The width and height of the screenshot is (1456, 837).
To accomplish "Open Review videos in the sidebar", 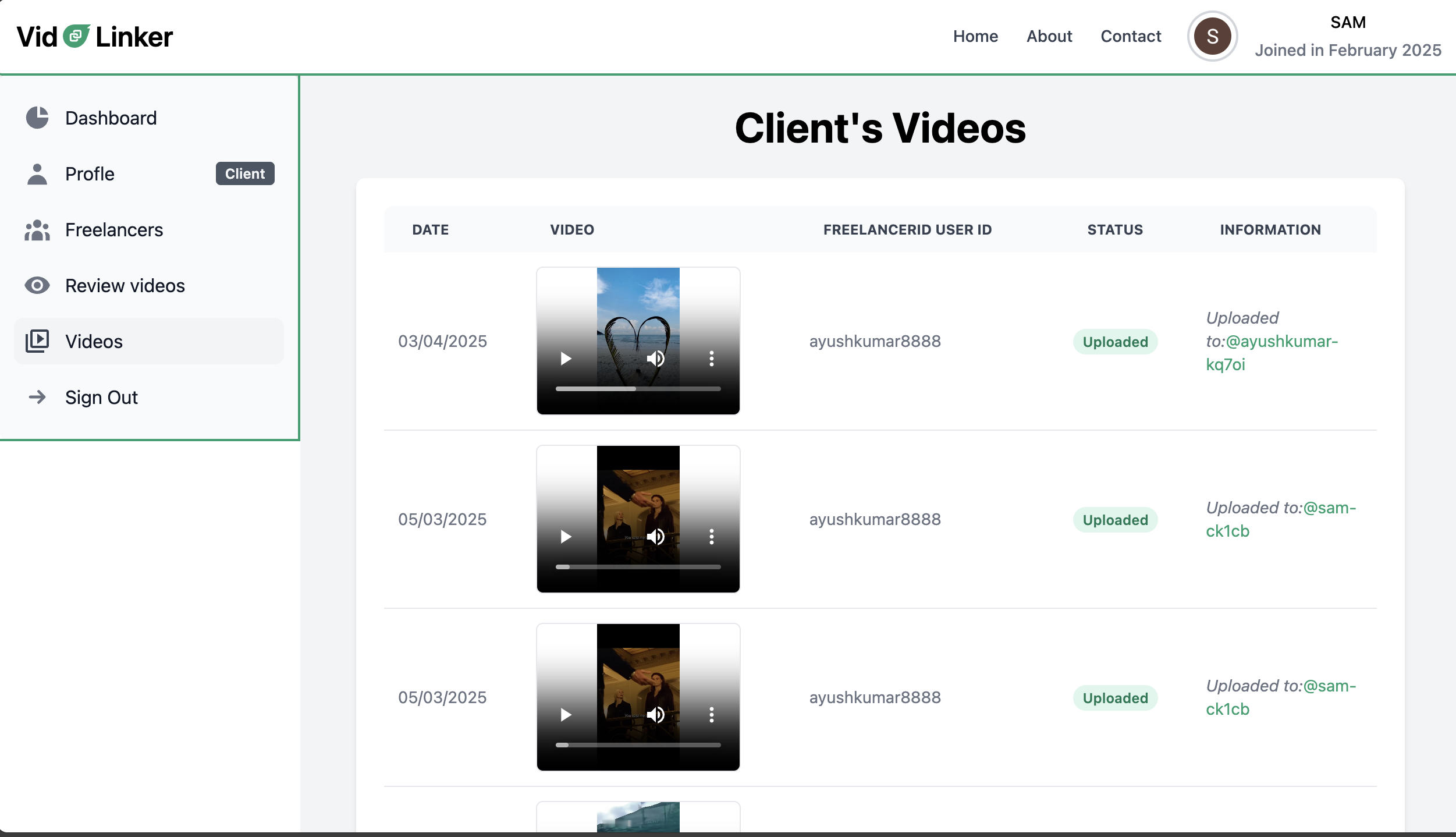I will click(x=149, y=285).
